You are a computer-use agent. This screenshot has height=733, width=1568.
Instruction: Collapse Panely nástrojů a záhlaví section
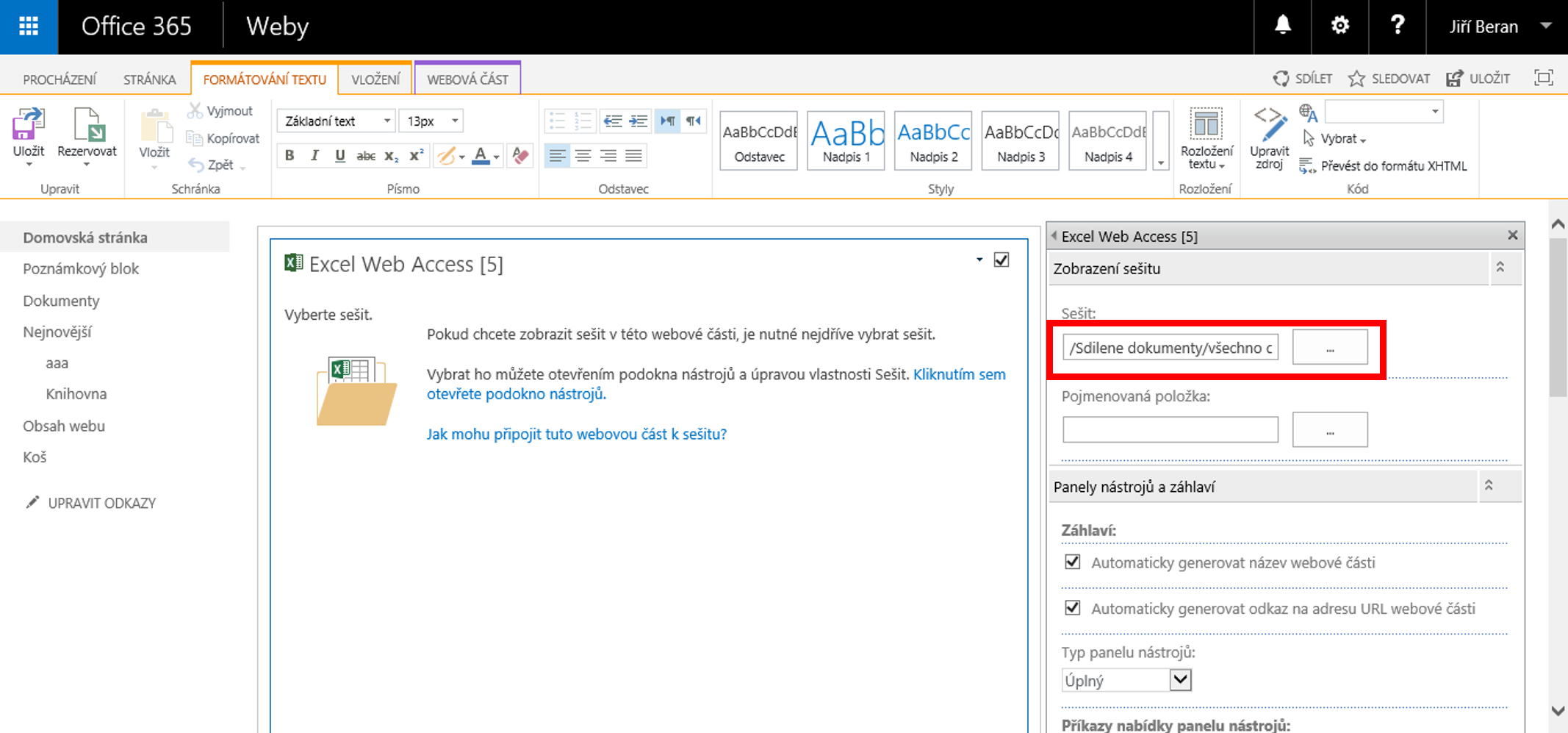(1489, 485)
